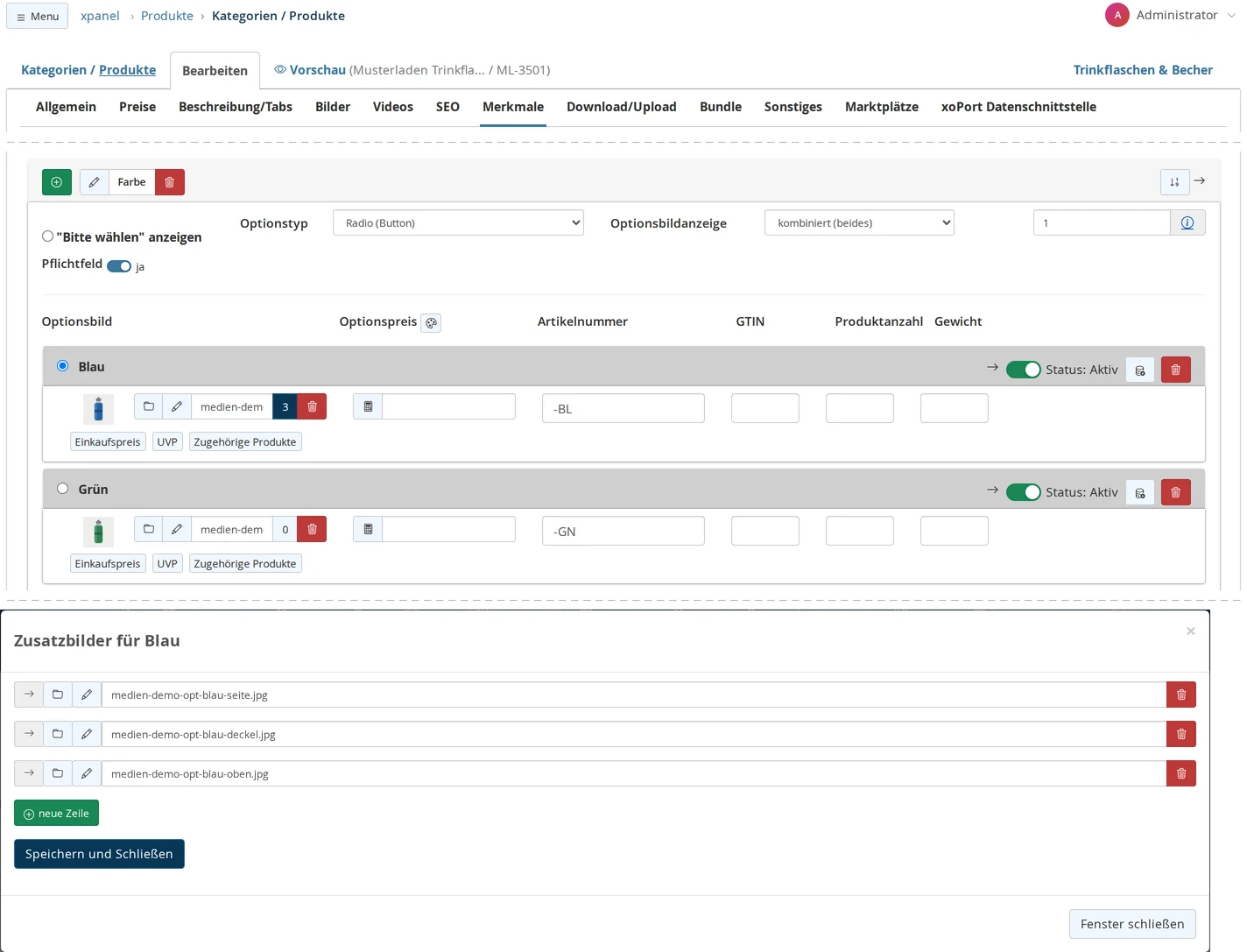Delete the Grün option row
This screenshot has height=952, width=1247.
point(1176,492)
